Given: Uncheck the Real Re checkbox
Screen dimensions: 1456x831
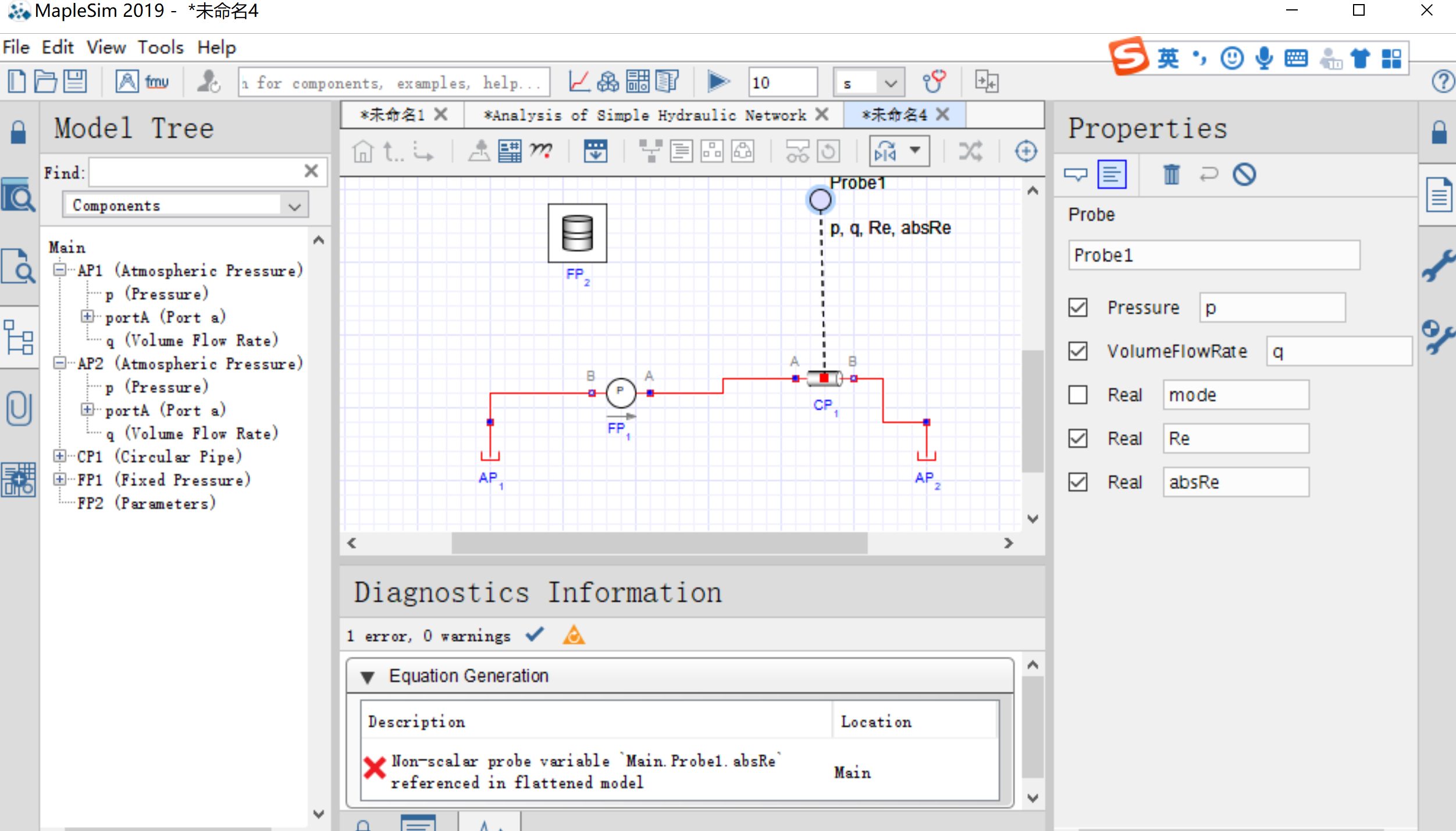Looking at the screenshot, I should [x=1077, y=438].
